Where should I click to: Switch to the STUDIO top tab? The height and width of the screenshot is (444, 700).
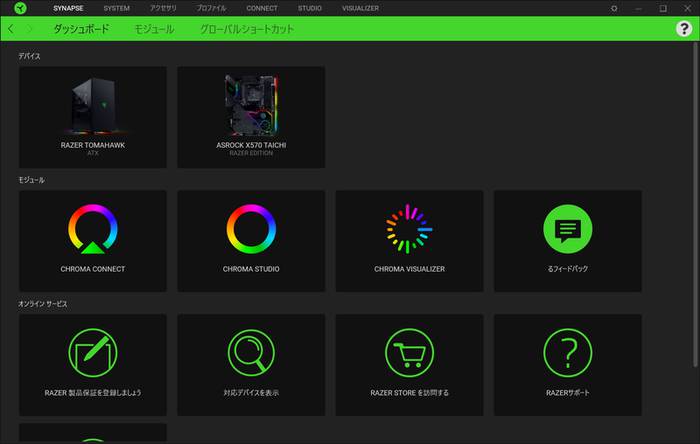click(310, 8)
